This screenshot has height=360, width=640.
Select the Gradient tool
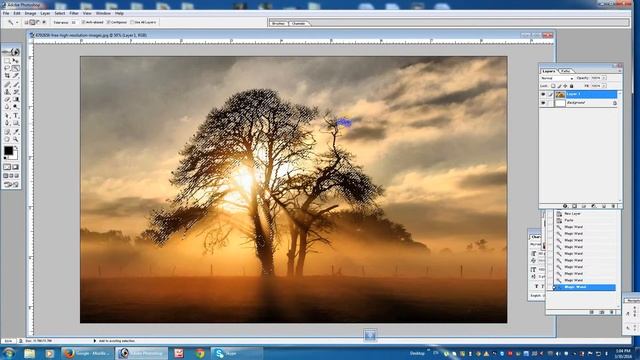(x=16, y=100)
